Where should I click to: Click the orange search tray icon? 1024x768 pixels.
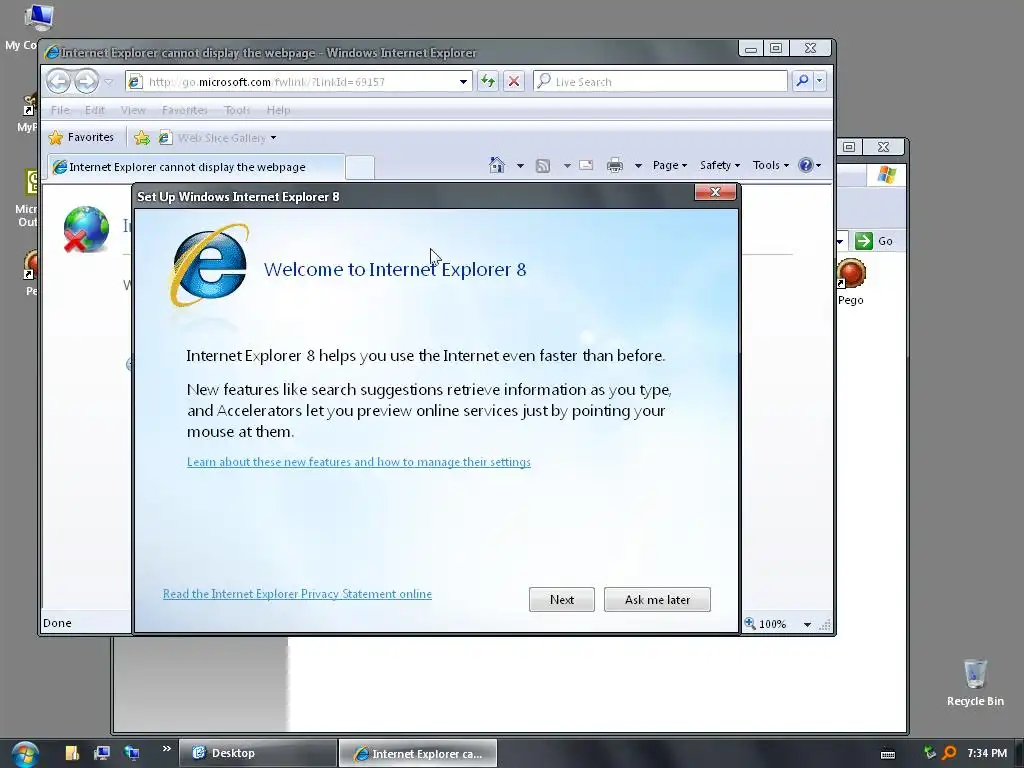(949, 753)
